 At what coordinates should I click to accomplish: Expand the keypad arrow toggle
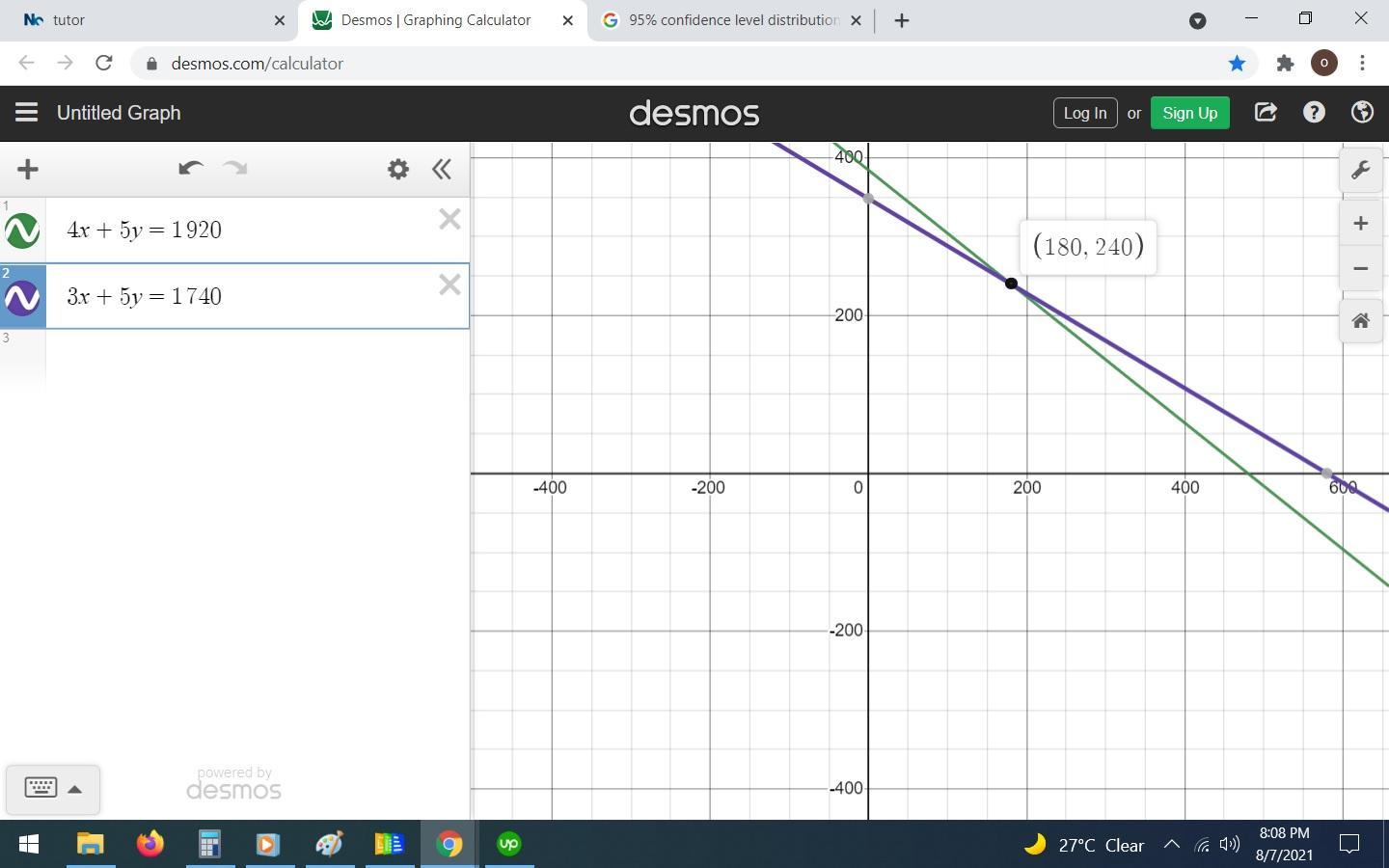[75, 789]
